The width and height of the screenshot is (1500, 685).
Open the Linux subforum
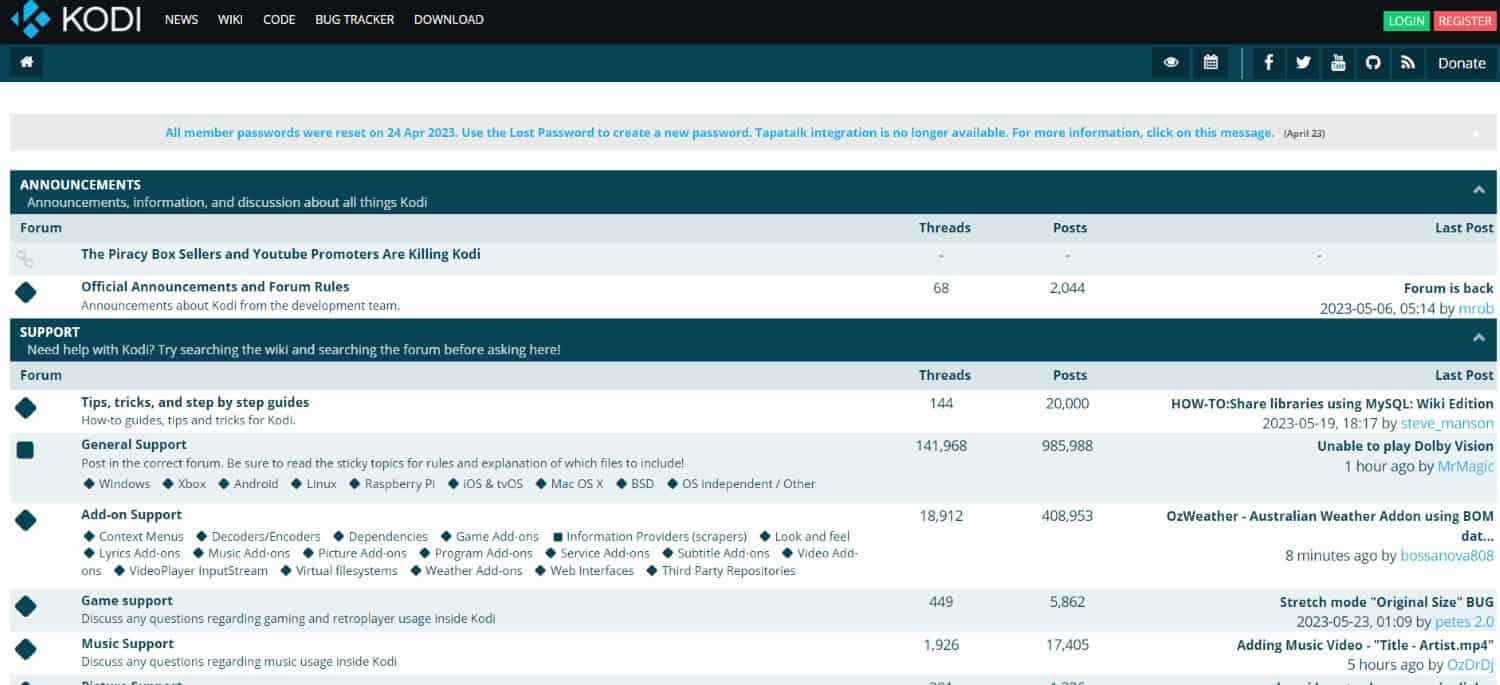(x=322, y=483)
